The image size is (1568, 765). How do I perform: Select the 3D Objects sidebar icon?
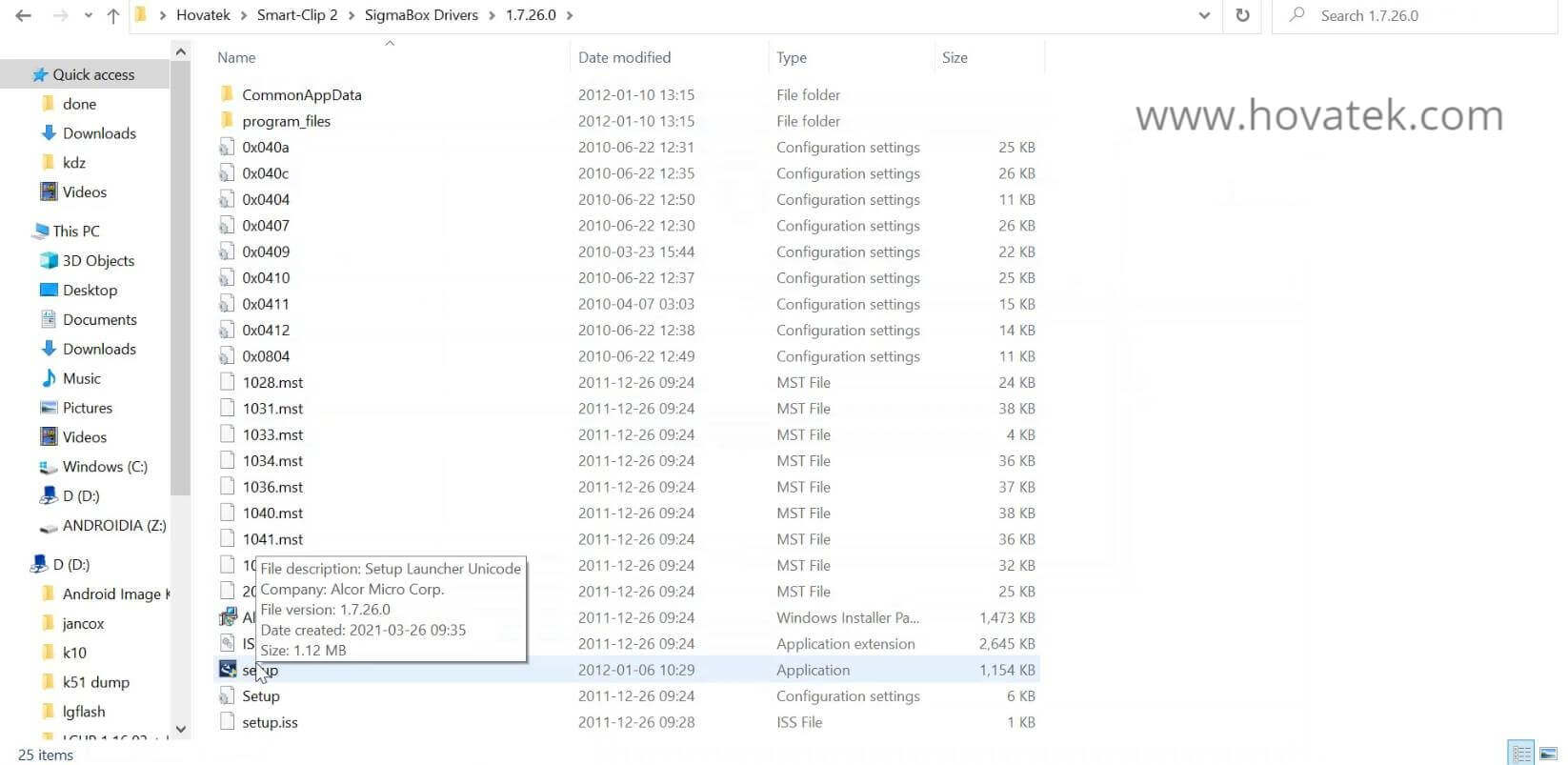(x=49, y=260)
